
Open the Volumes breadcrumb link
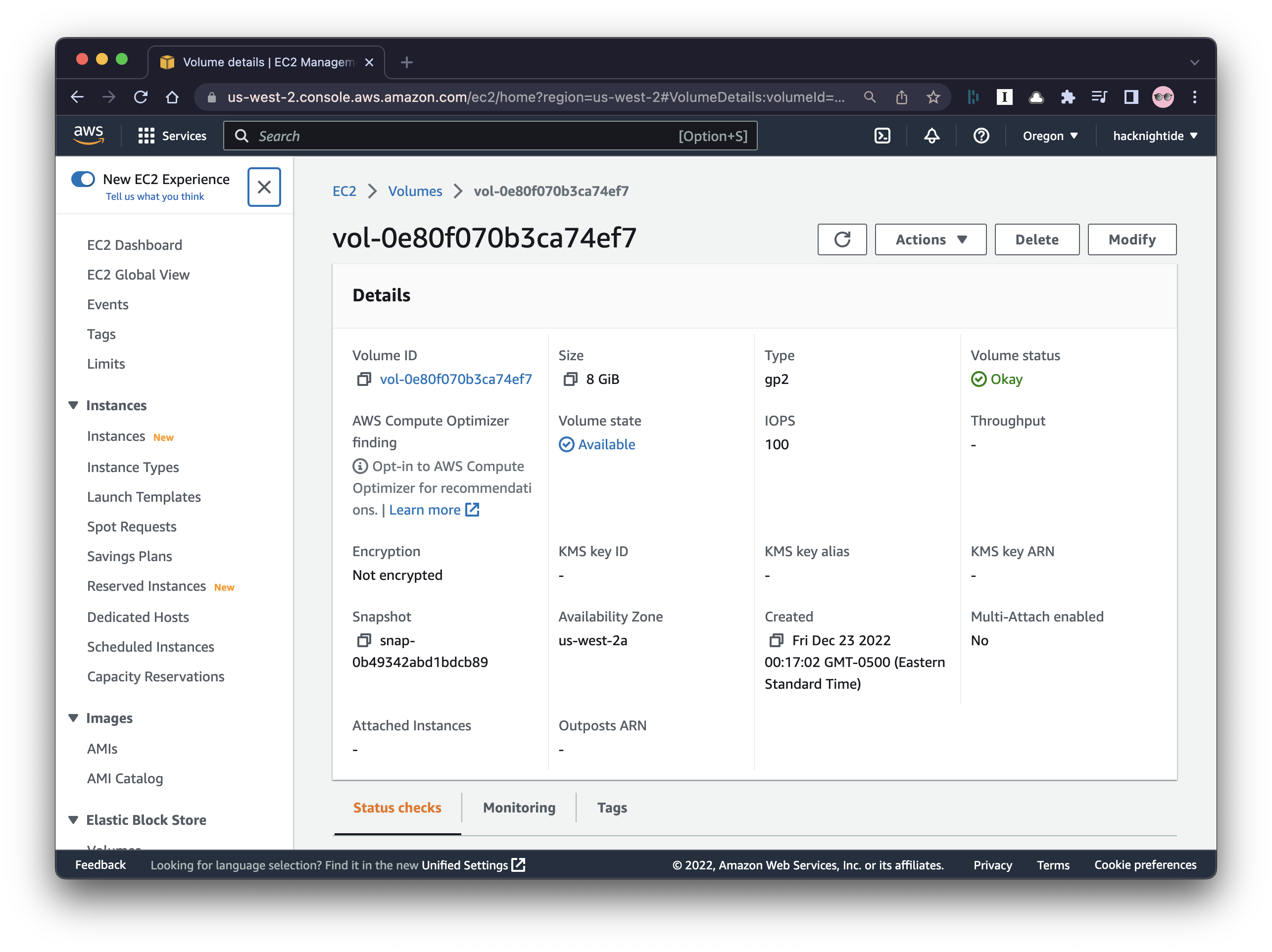pos(415,191)
